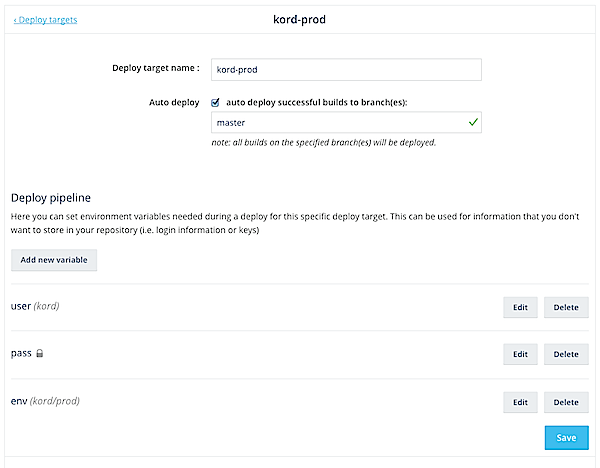Viewport: 600px width, 468px height.
Task: Delete the env variable
Action: coord(565,402)
